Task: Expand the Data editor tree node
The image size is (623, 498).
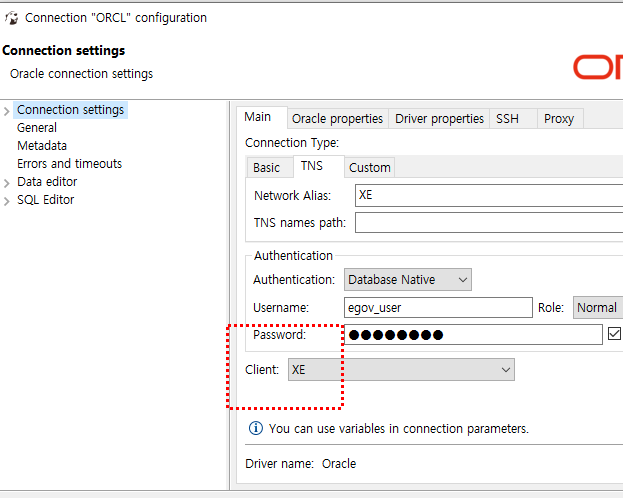Action: click(x=6, y=183)
